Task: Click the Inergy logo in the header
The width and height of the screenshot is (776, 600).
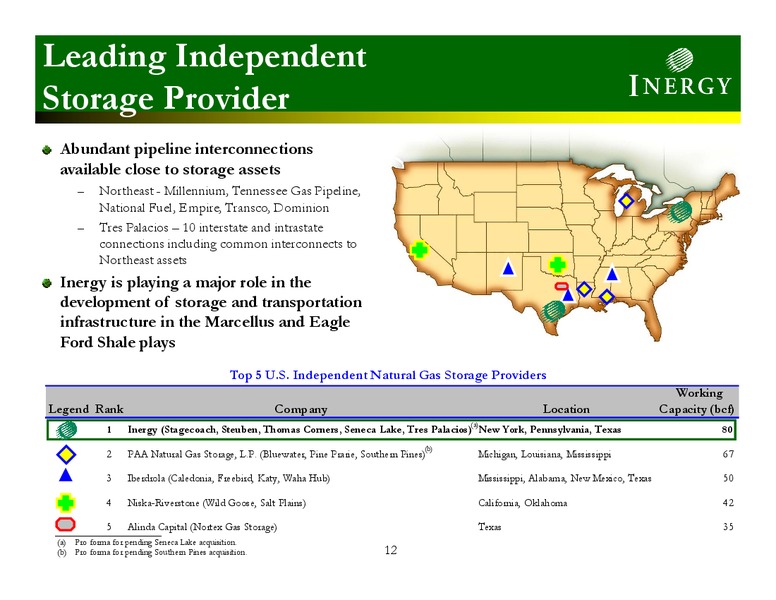Action: click(x=680, y=72)
